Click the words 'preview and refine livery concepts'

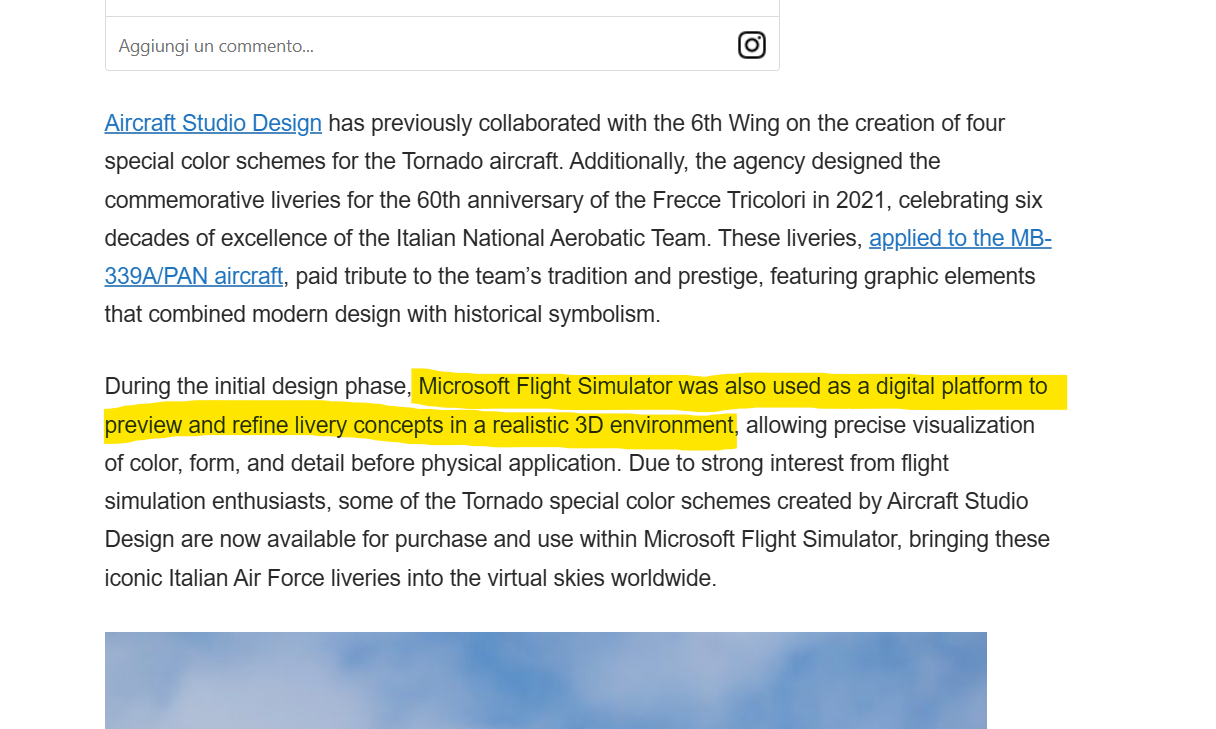pyautogui.click(x=274, y=425)
